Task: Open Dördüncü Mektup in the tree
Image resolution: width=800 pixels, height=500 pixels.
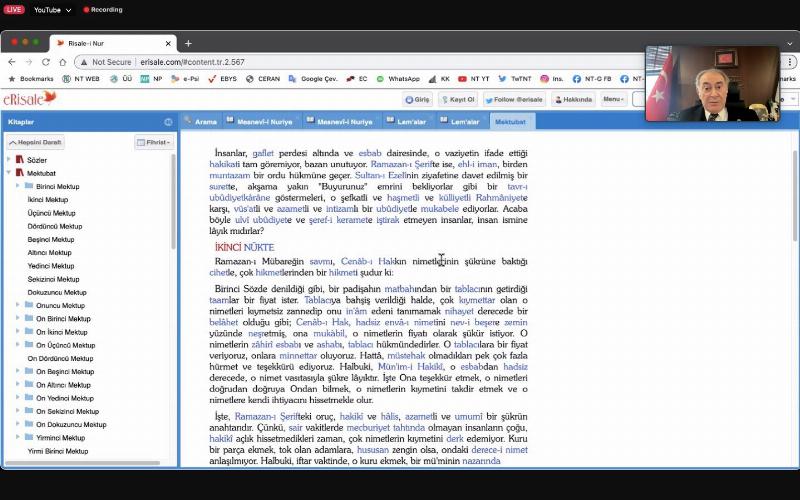Action: tap(55, 226)
